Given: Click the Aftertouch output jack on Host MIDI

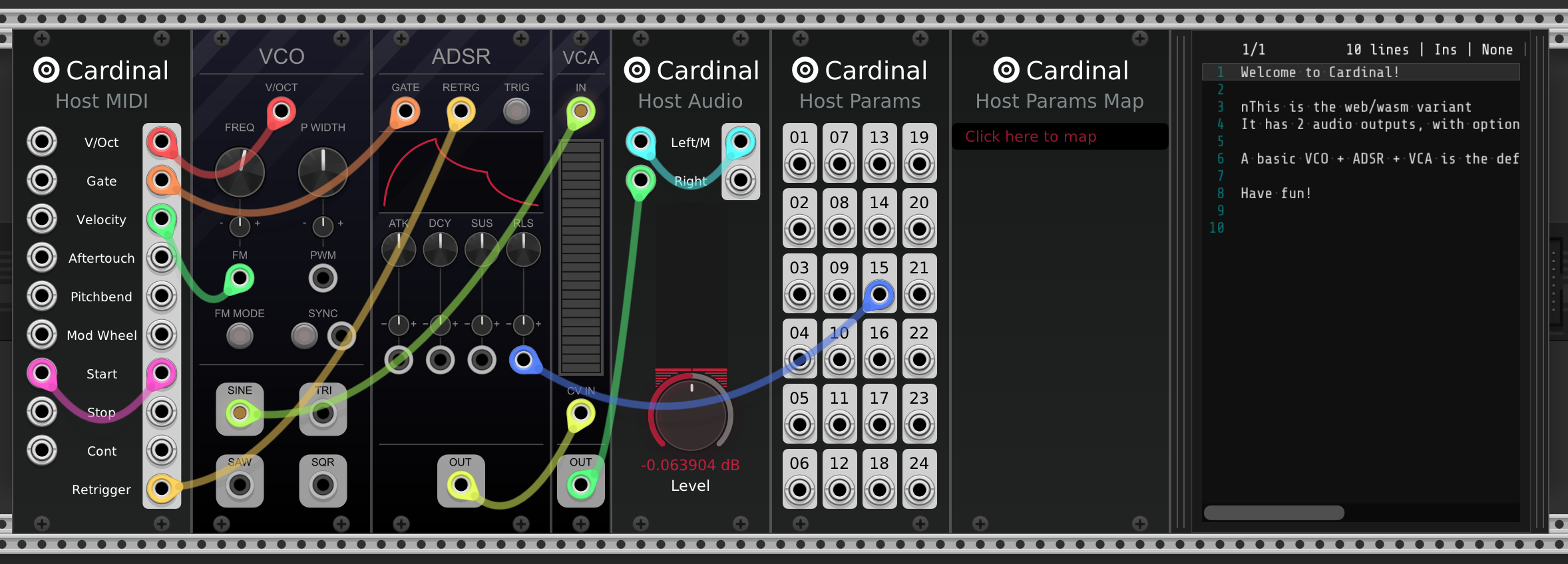Looking at the screenshot, I should tap(162, 257).
